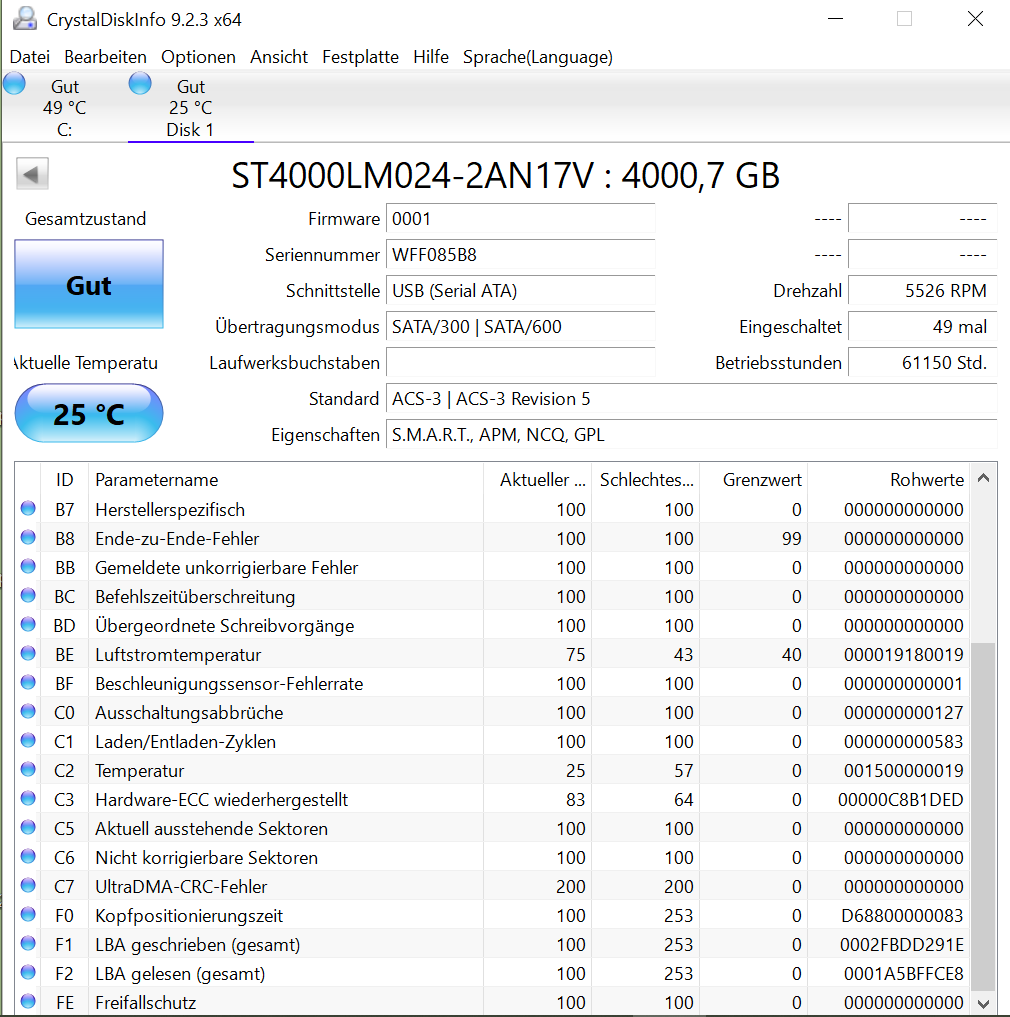Open the Ansicht menu
Image resolution: width=1010 pixels, height=1017 pixels.
279,57
